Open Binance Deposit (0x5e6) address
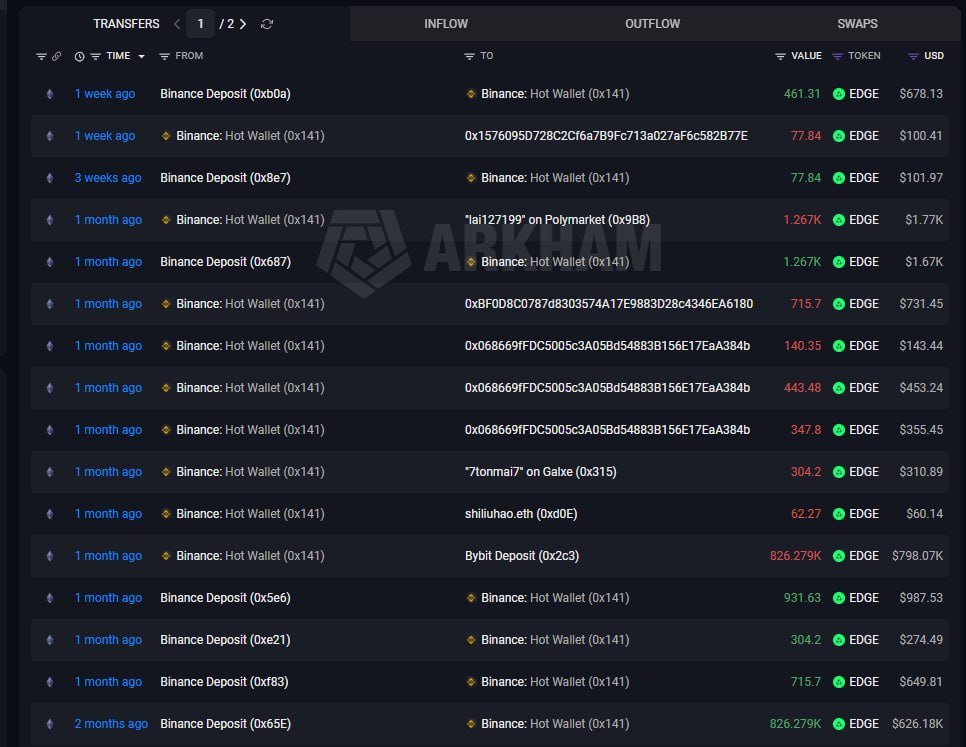966x747 pixels. click(225, 598)
